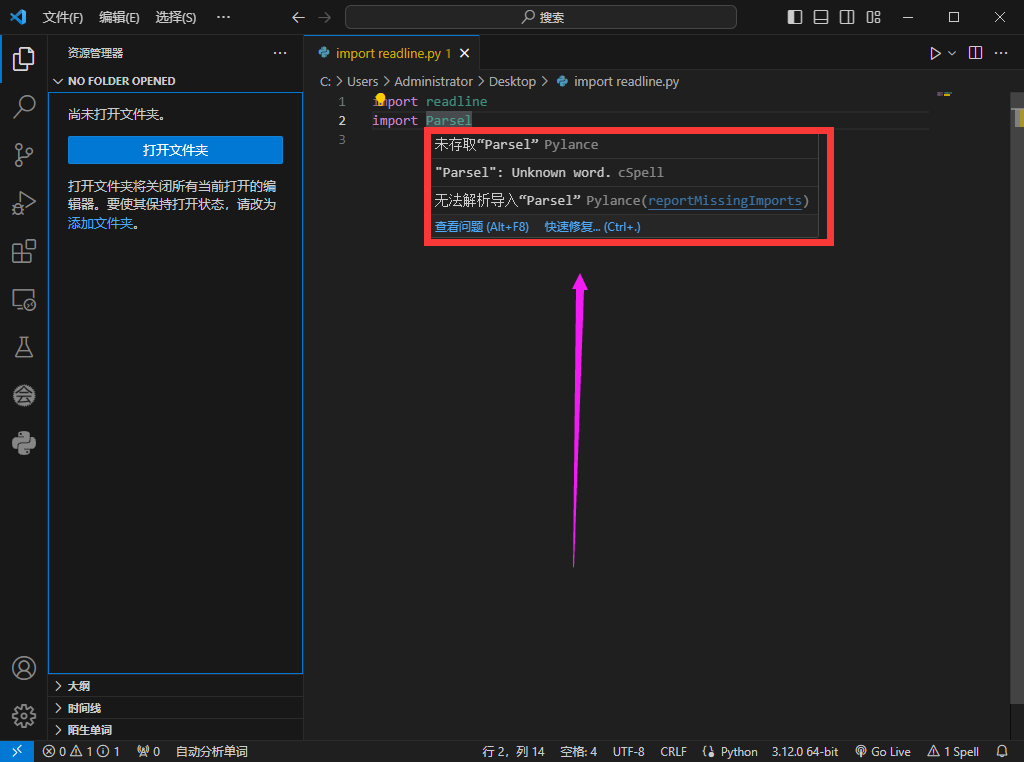Expand the 时间线 timeline section
1024x762 pixels.
83,708
